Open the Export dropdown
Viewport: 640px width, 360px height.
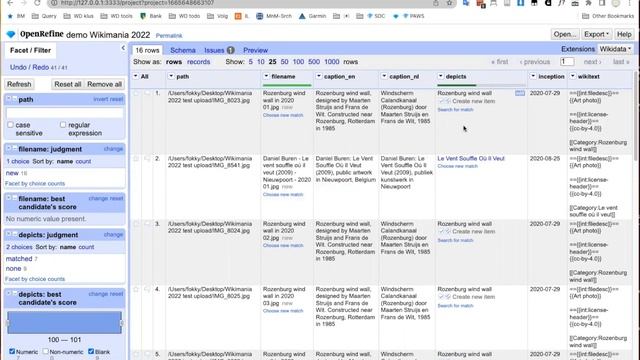coord(596,34)
